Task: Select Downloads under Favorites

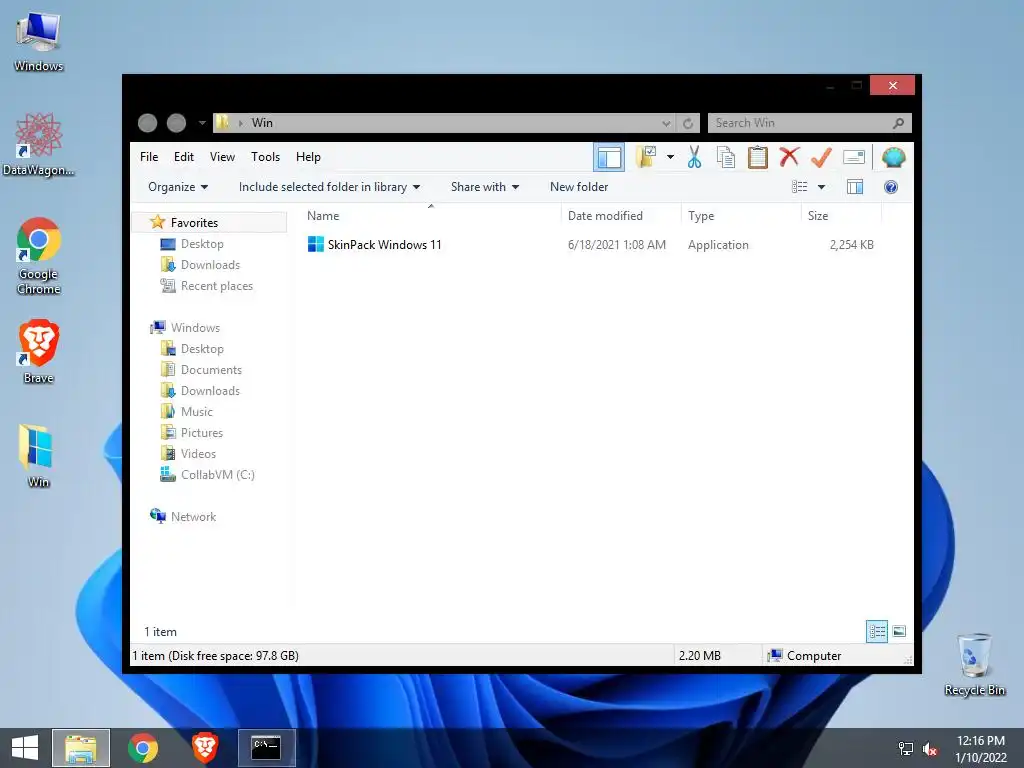Action: [210, 264]
